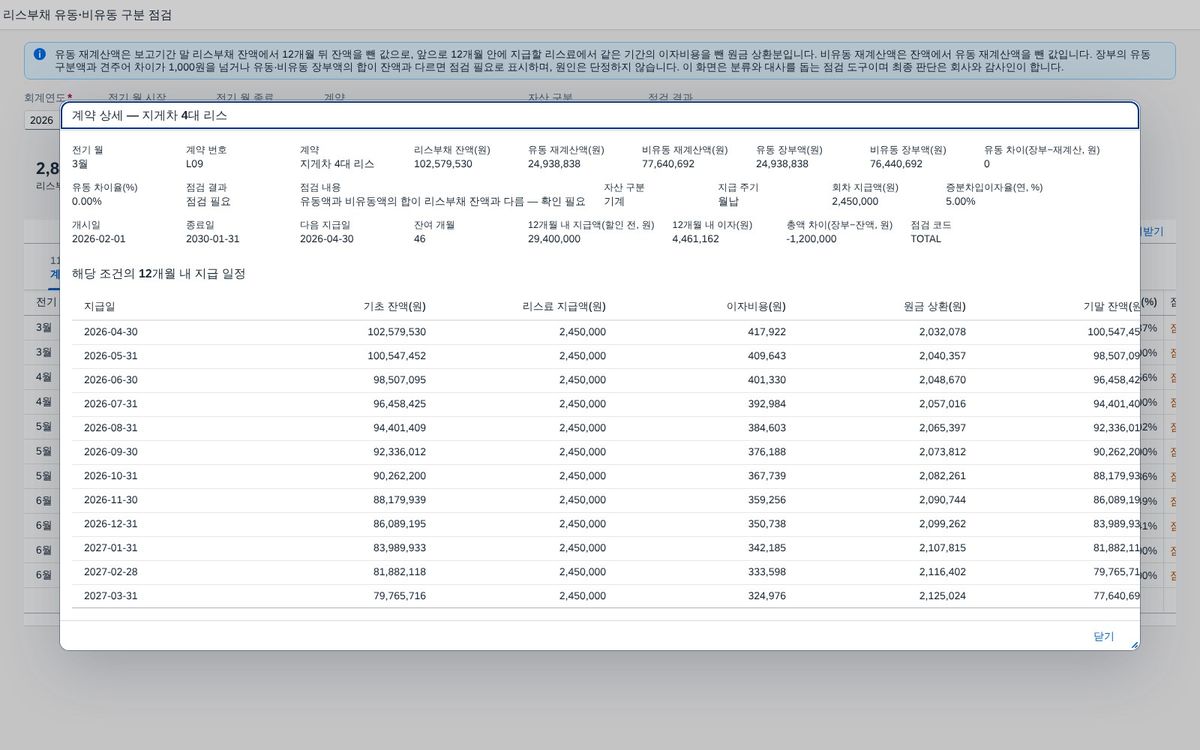Click the 비유동 장부액 value 76,440,692
The image size is (1200, 750).
click(896, 164)
